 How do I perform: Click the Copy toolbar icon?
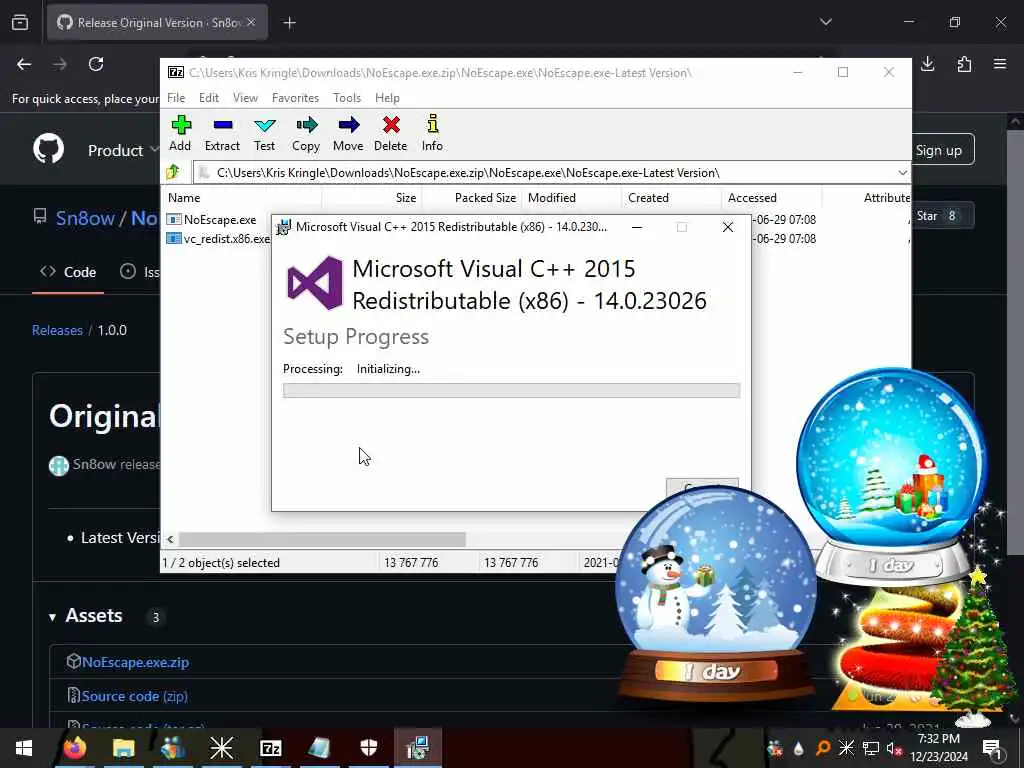click(x=306, y=133)
